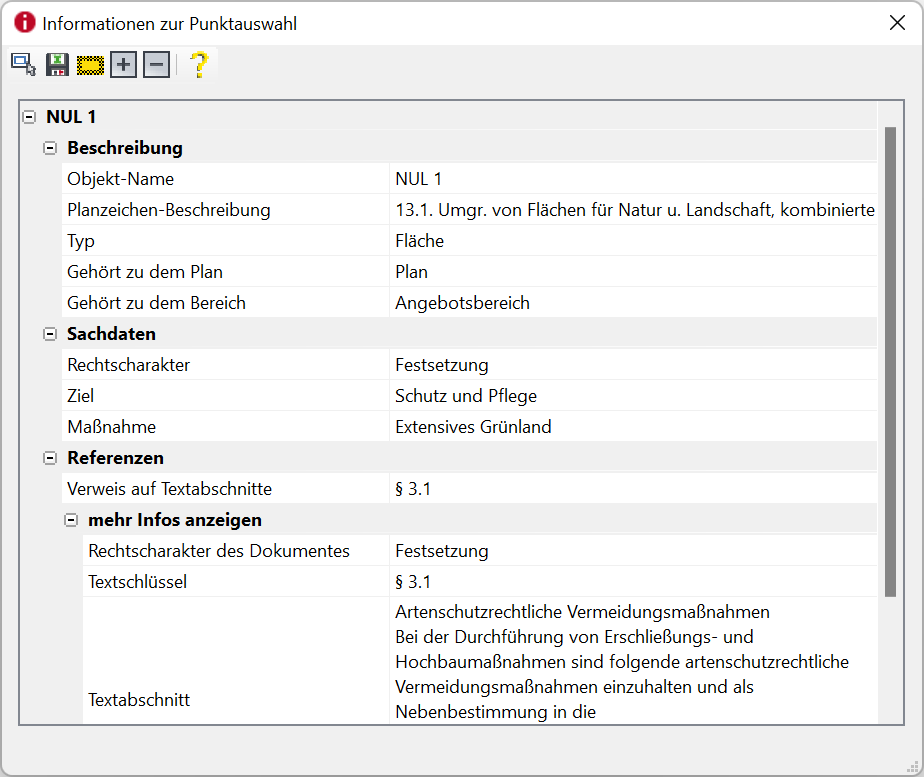Select the Objekt-Name row
924x777 pixels.
[121, 179]
